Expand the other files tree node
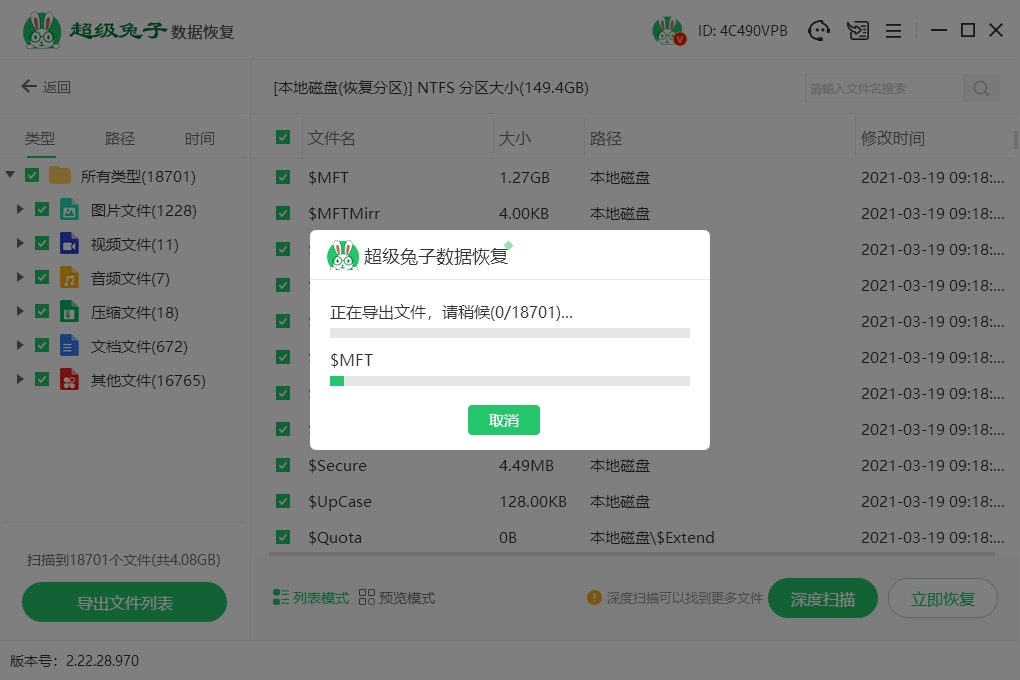The width and height of the screenshot is (1020, 680). click(x=19, y=380)
